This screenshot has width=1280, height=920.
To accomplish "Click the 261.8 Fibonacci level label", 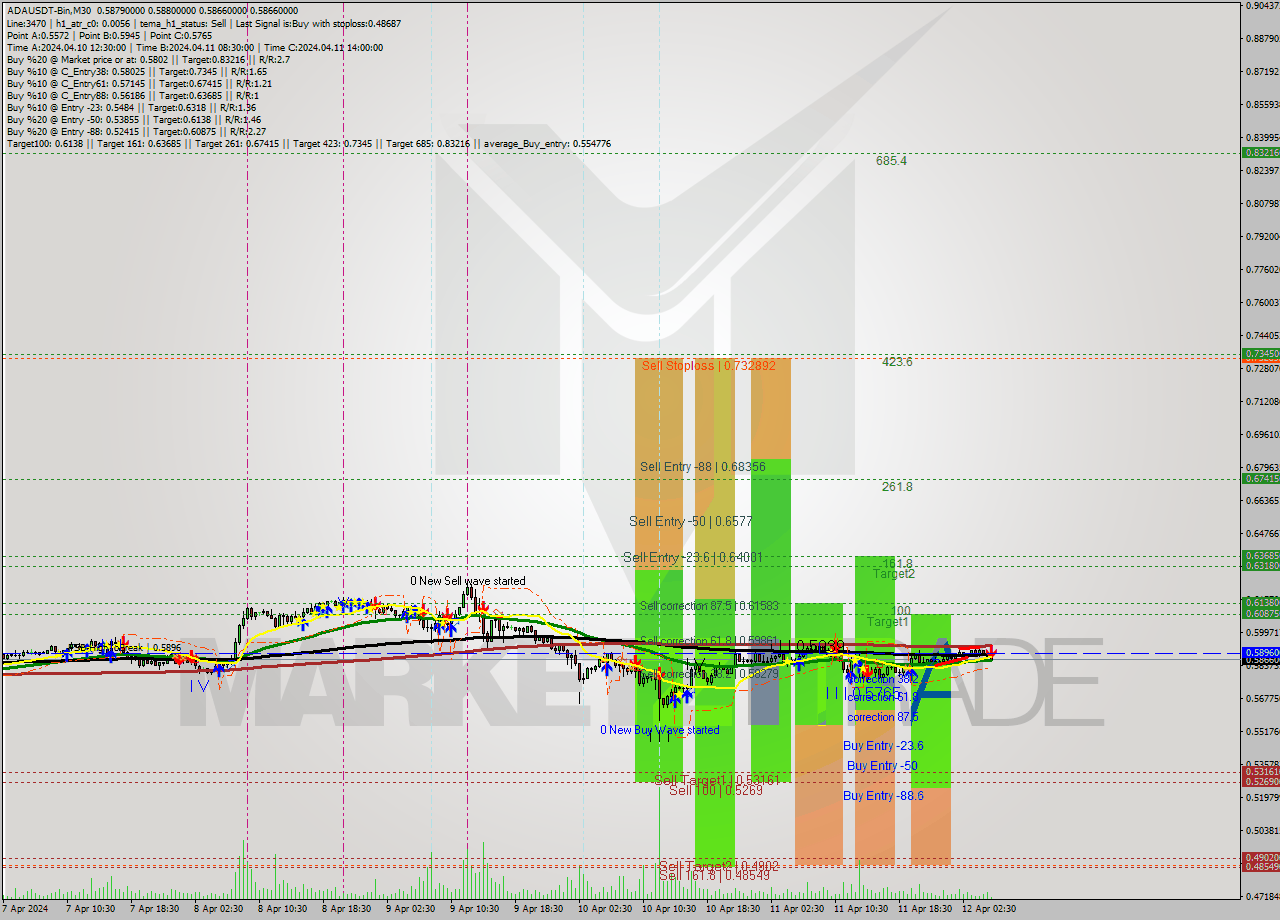I will (x=897, y=487).
